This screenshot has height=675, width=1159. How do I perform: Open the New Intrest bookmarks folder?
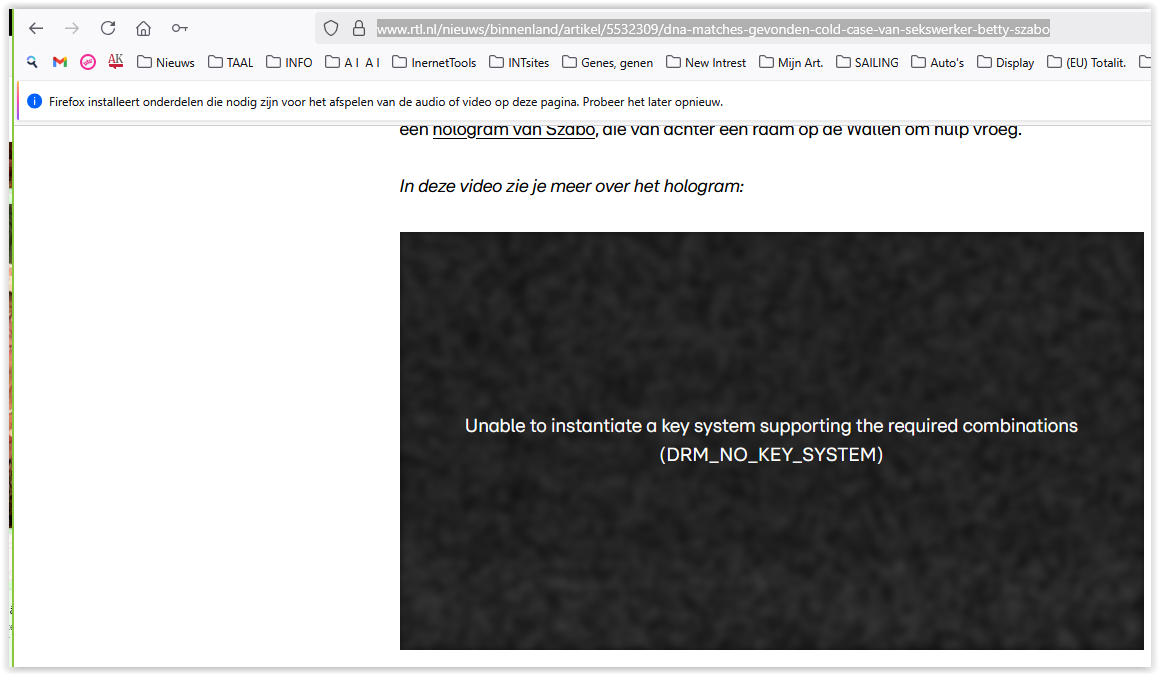click(706, 62)
